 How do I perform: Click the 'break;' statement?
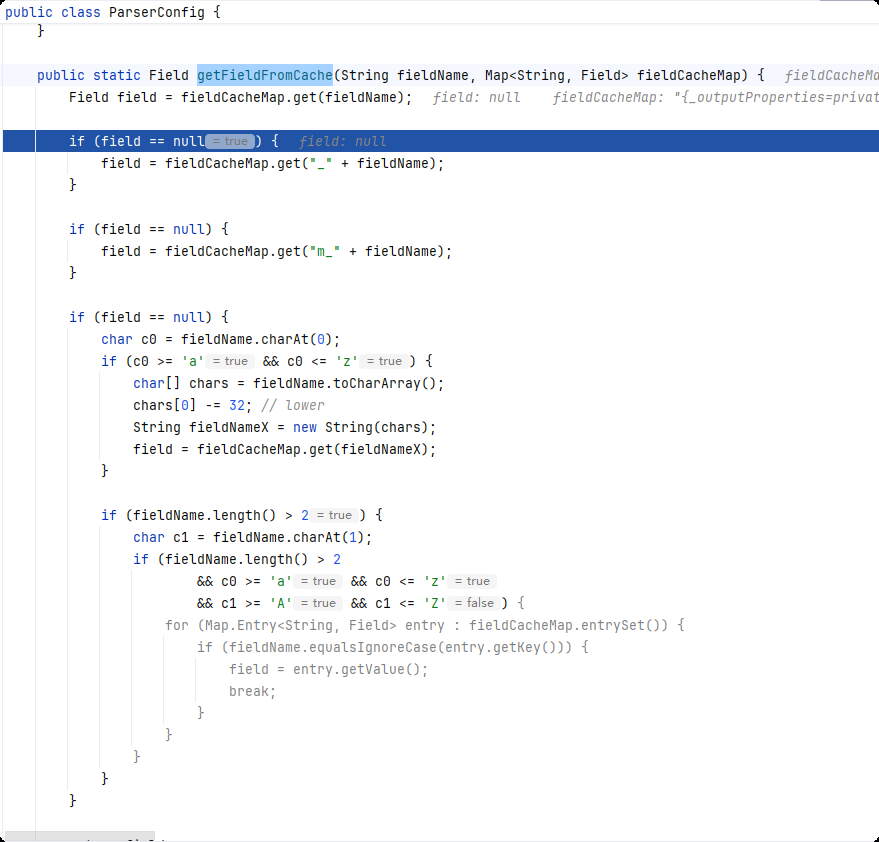(x=252, y=691)
